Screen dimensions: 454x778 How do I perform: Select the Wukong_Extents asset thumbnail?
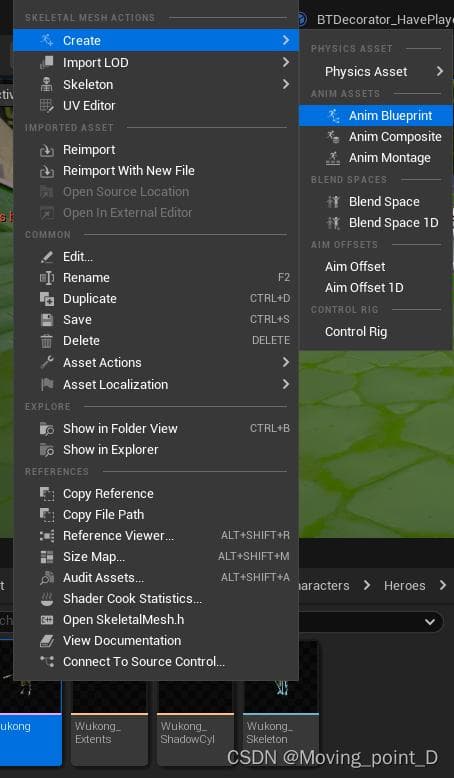tap(109, 703)
